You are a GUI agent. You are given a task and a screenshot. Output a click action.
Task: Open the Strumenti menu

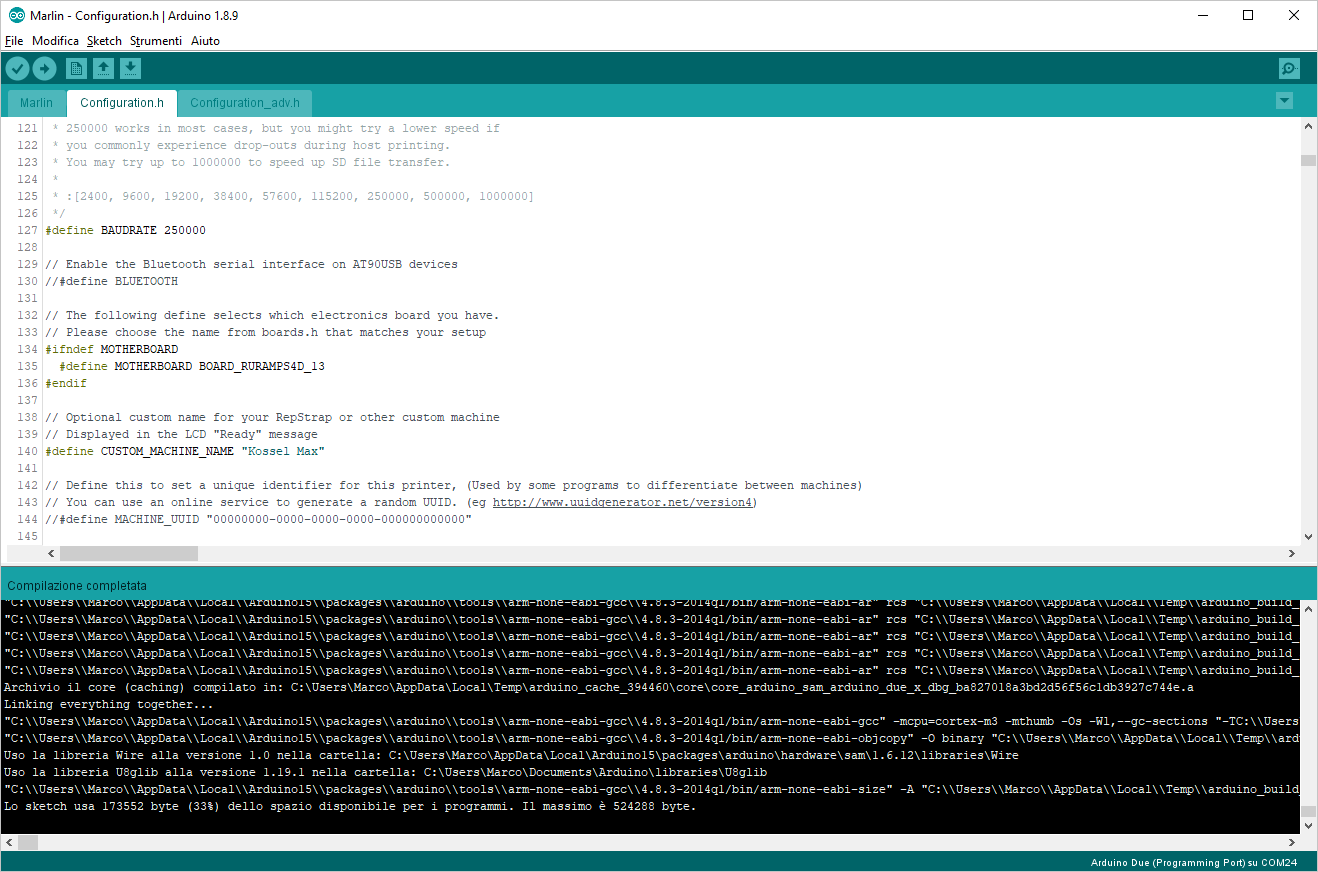pos(156,41)
